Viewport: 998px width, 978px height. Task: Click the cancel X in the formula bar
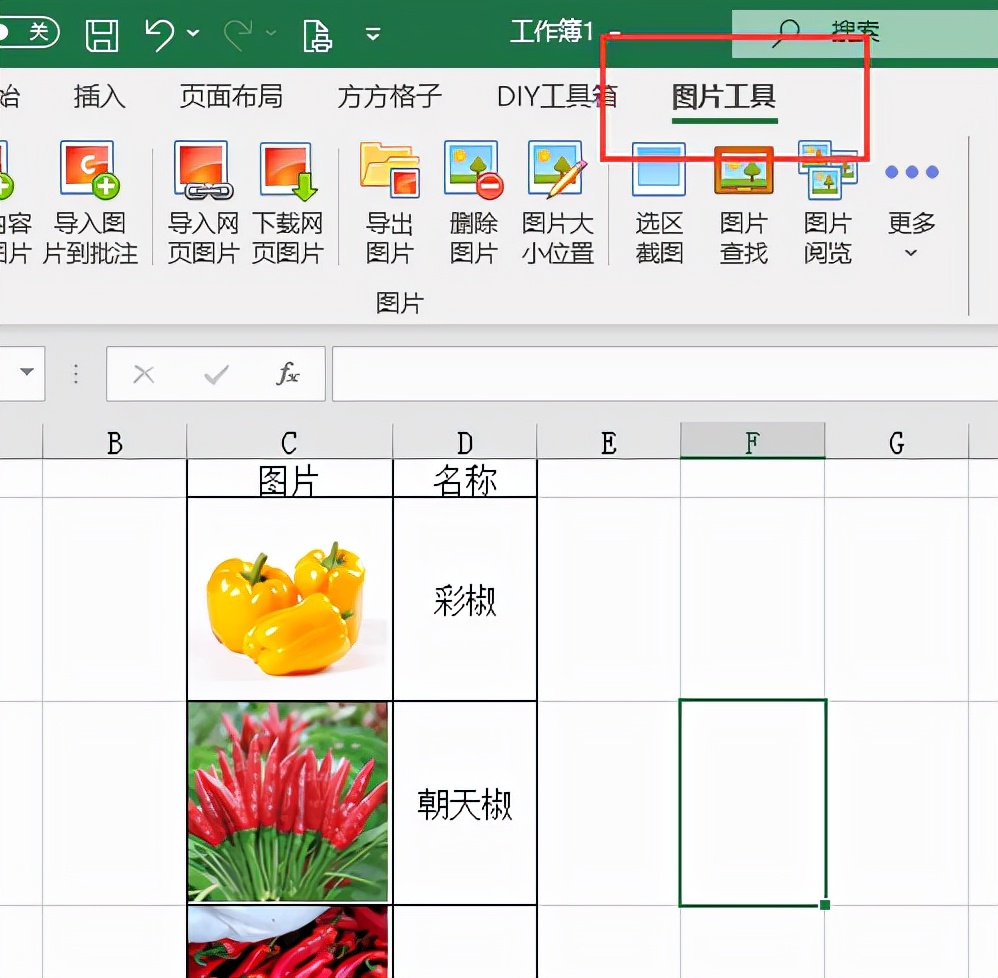[143, 373]
